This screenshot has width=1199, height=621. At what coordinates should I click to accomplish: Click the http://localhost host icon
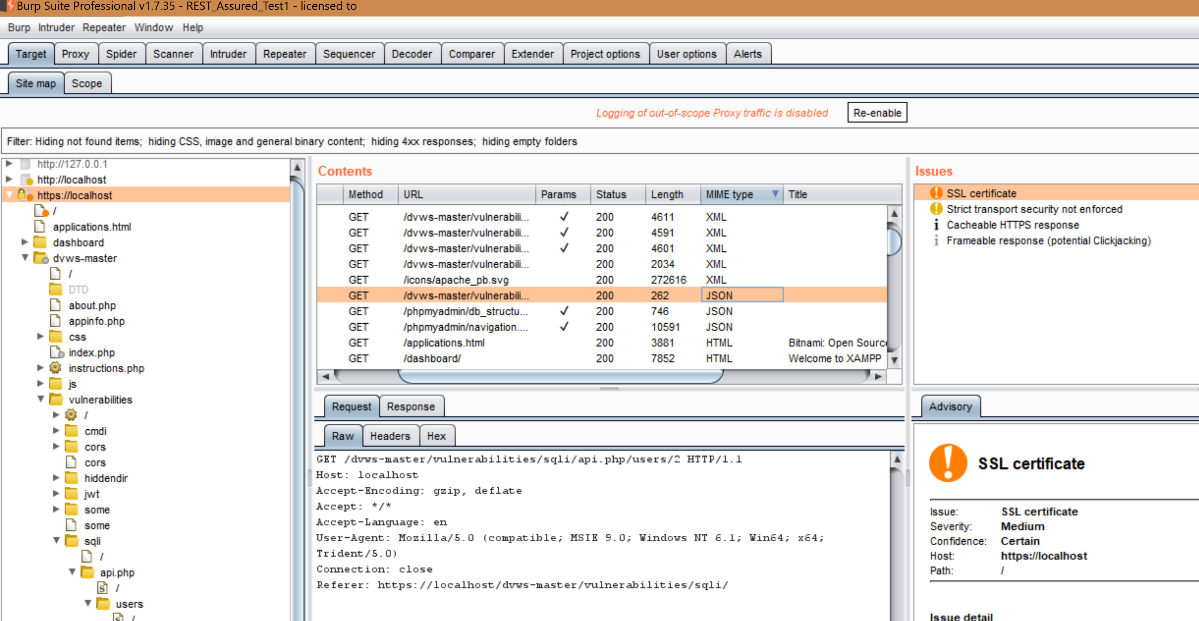point(25,180)
